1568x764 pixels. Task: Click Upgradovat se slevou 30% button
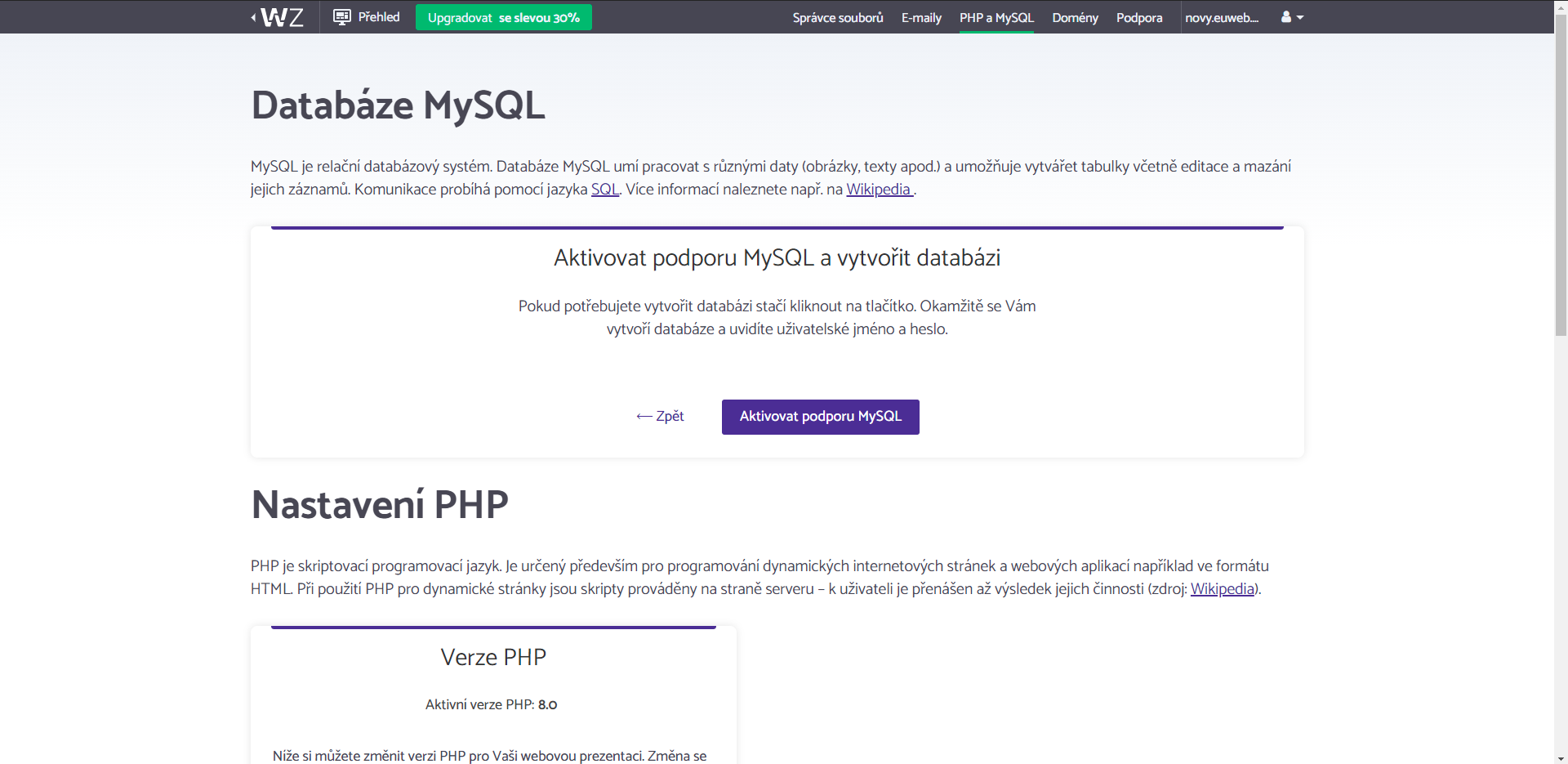click(504, 17)
